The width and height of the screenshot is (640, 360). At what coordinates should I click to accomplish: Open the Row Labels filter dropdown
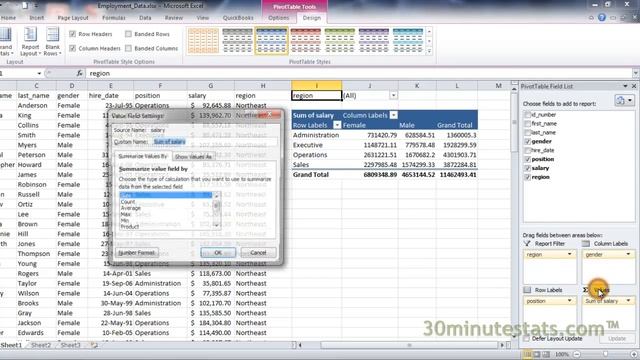pos(337,125)
